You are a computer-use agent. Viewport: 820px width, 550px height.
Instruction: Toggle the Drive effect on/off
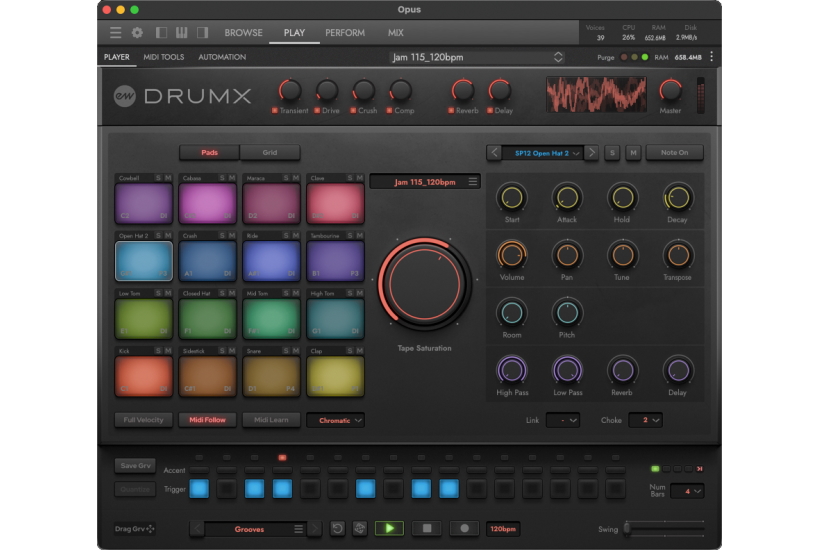click(317, 111)
